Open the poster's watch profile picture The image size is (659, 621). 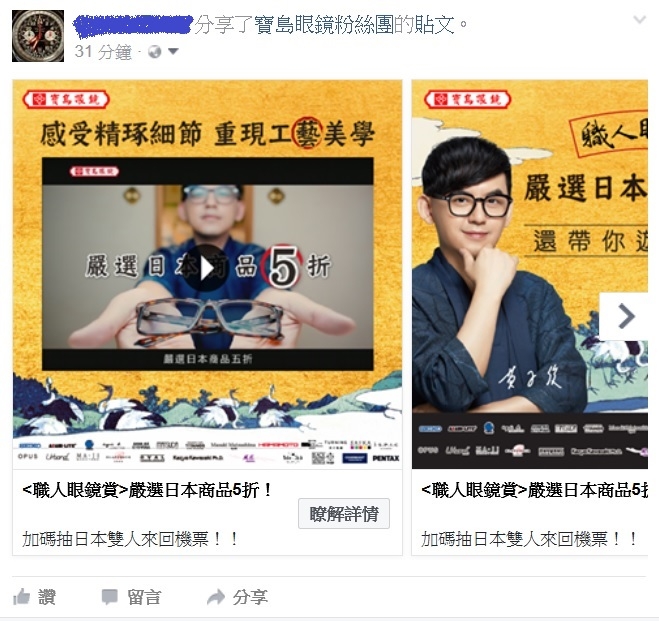click(38, 36)
